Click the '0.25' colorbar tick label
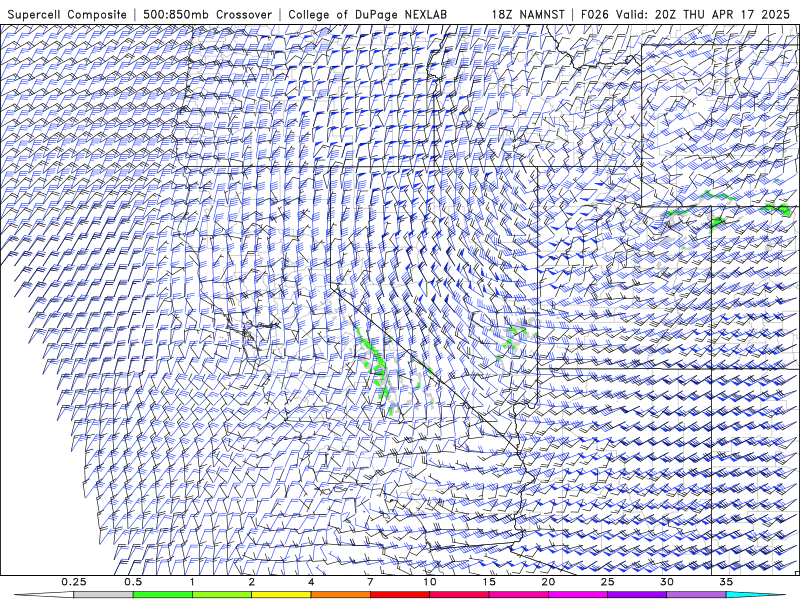This screenshot has height=600, width=800. coord(74,582)
